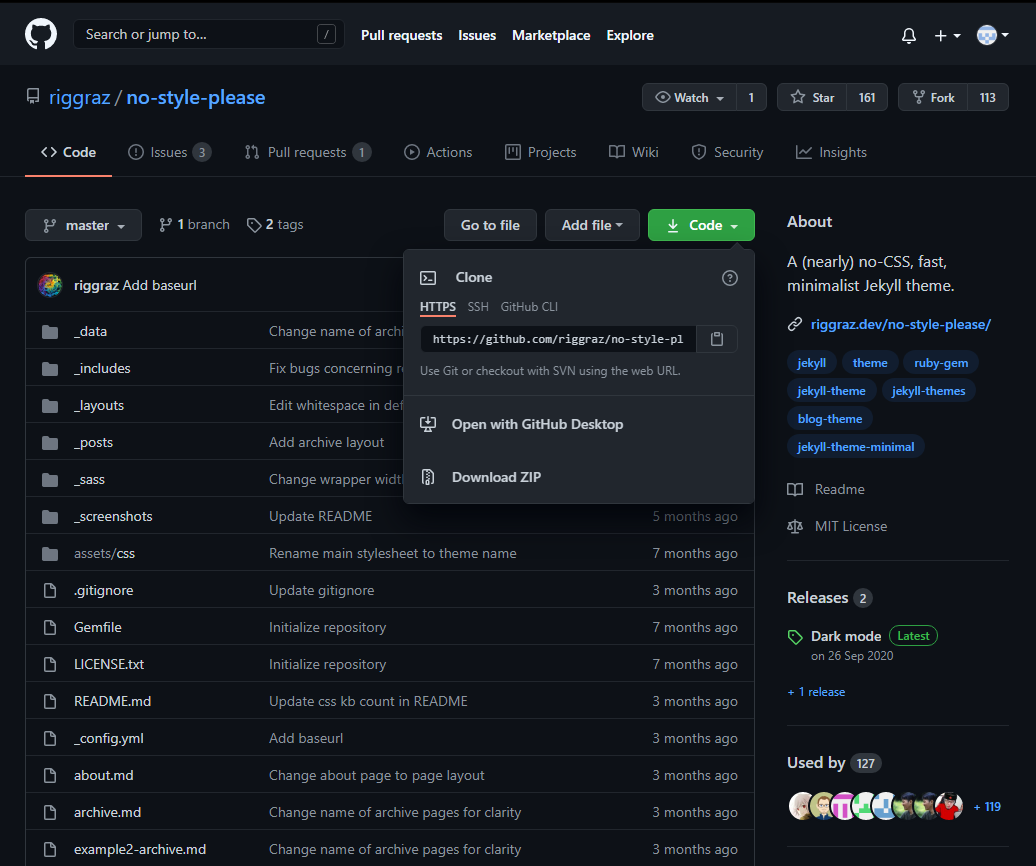The width and height of the screenshot is (1036, 866).
Task: Click the ruby-gem topic tag
Action: pos(941,363)
